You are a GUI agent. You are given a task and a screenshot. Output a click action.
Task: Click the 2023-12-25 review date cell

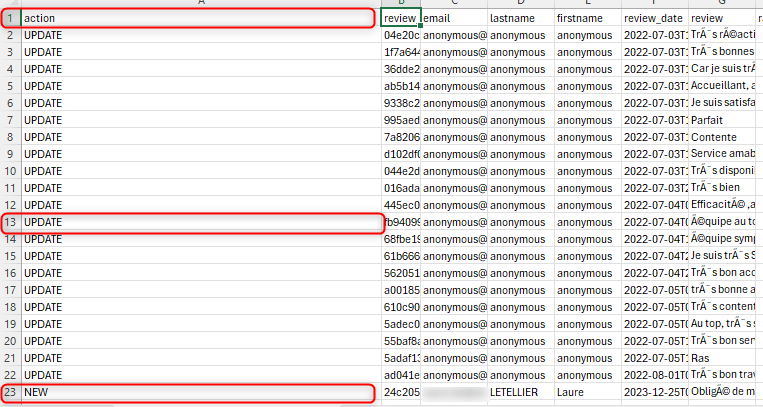pos(653,393)
